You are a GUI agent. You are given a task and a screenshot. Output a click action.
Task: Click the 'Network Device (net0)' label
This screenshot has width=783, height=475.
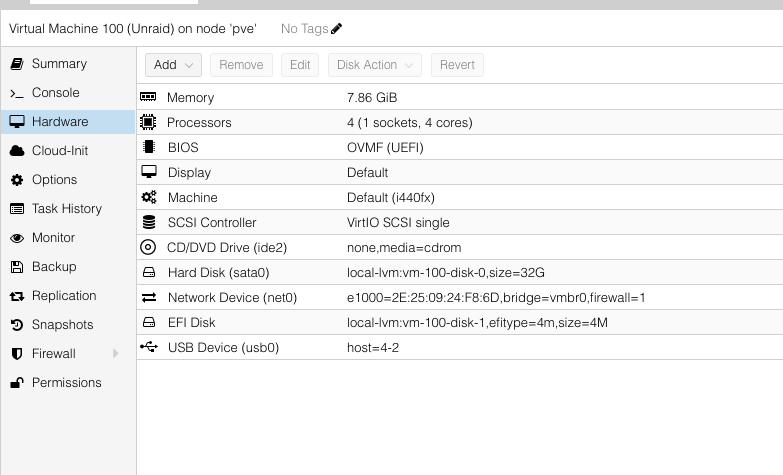pos(232,297)
